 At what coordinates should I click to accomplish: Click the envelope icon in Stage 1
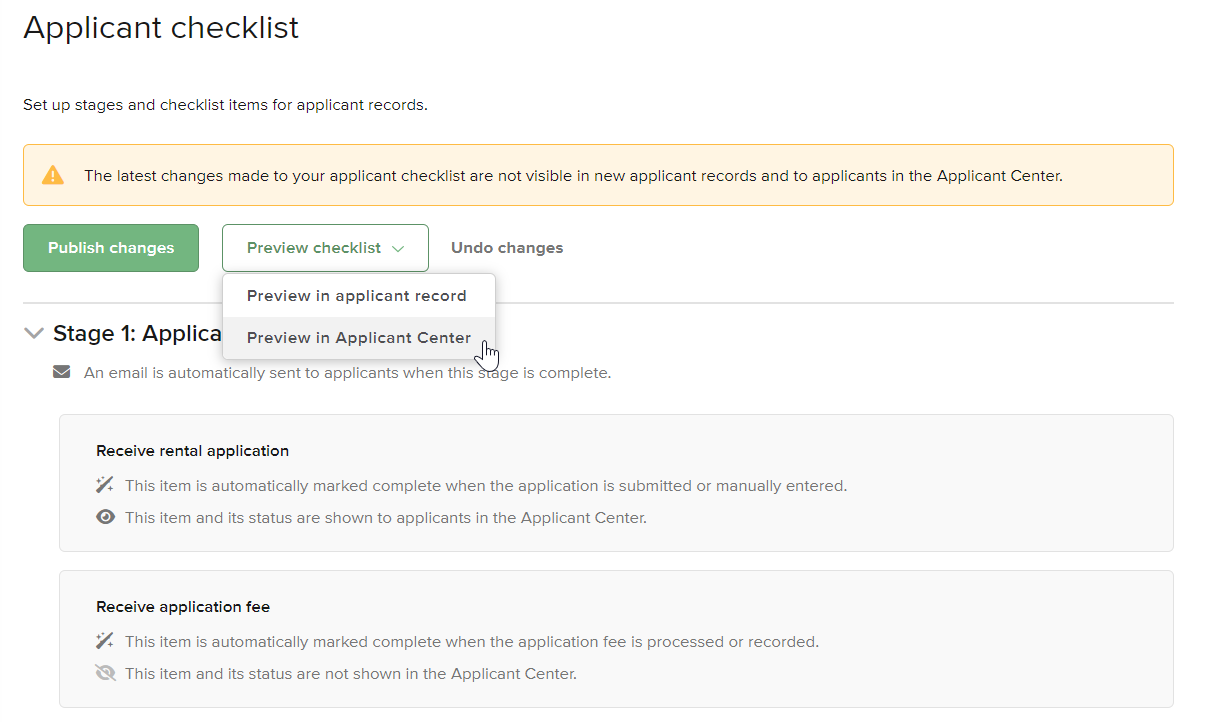point(61,371)
